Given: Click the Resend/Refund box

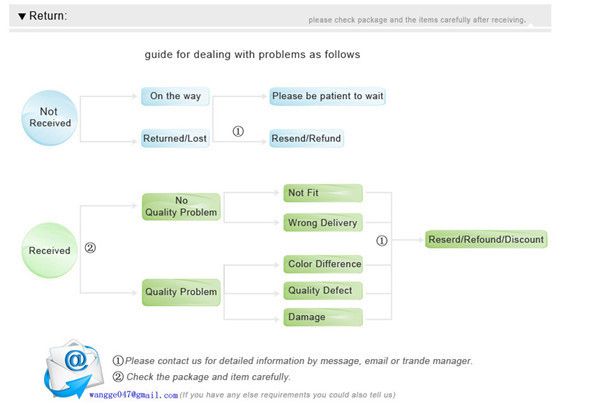Looking at the screenshot, I should pyautogui.click(x=307, y=138).
